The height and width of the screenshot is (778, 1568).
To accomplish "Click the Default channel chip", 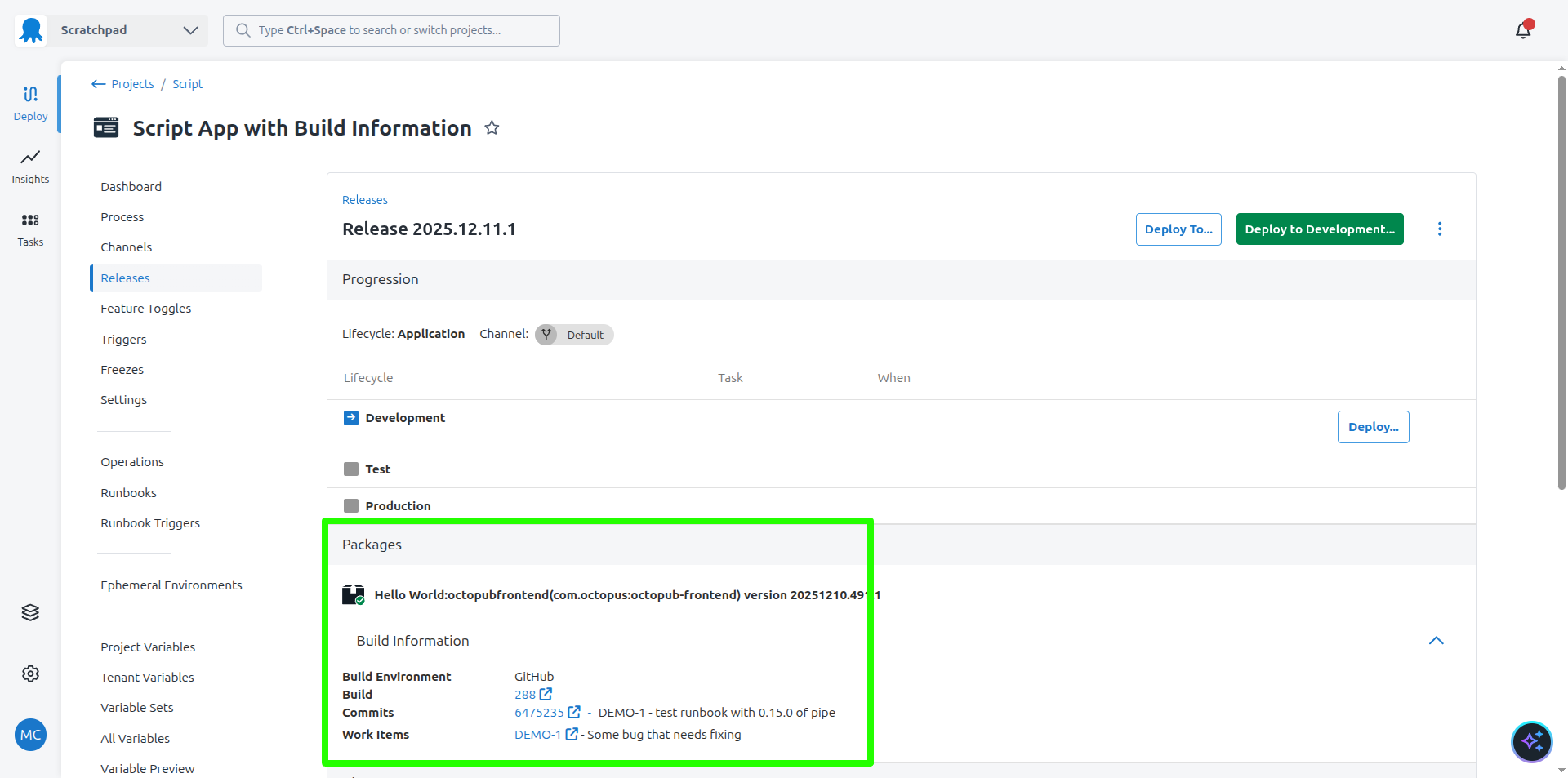I will (574, 335).
